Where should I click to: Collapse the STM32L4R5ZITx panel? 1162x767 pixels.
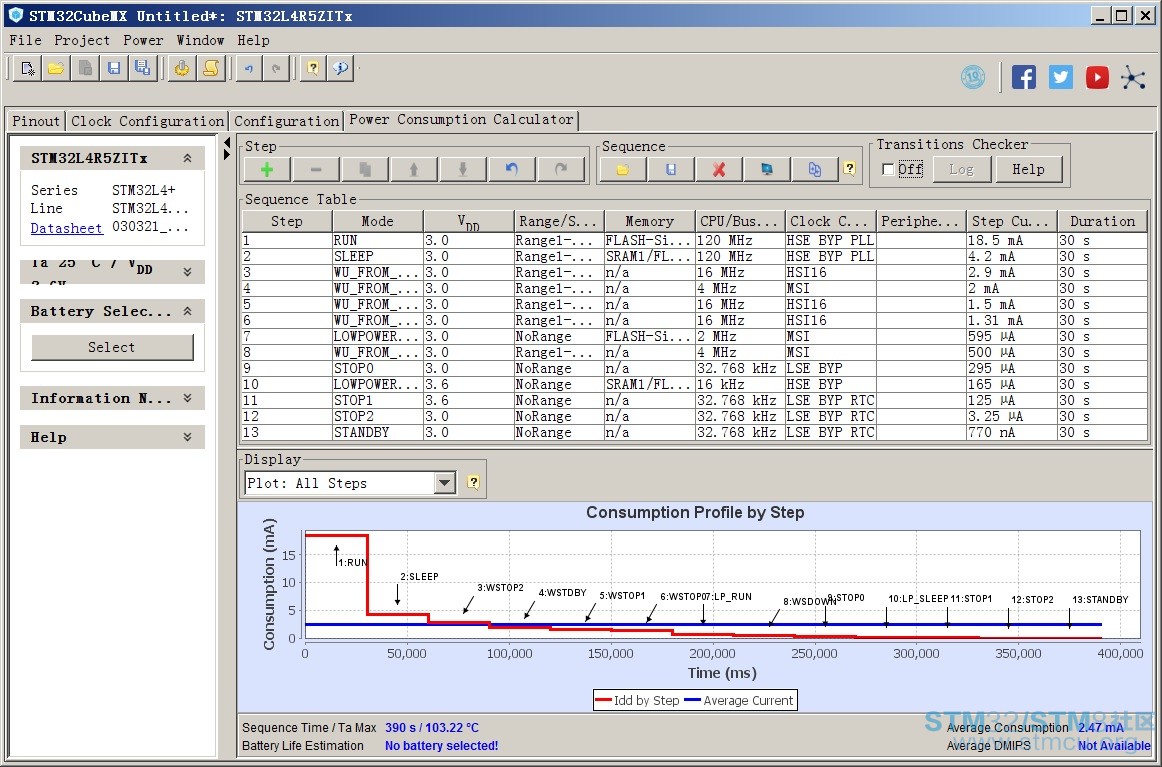click(187, 158)
